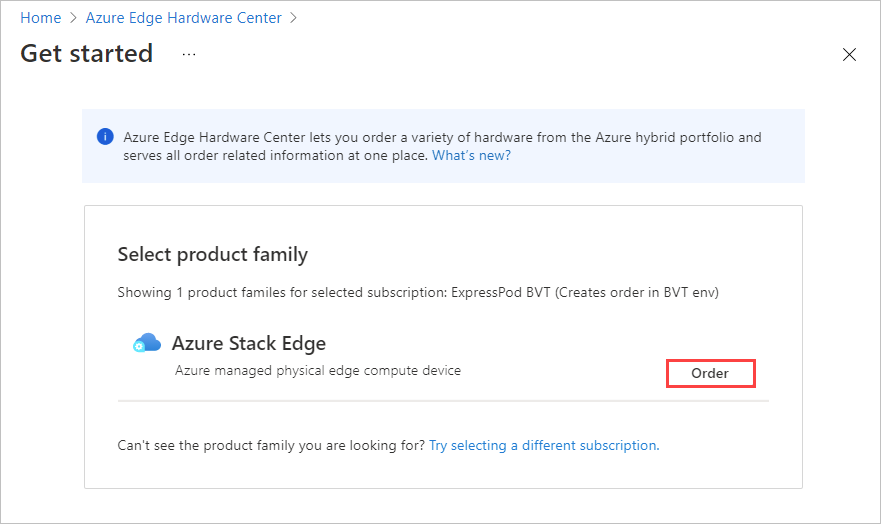Close the Get started pane

tap(849, 55)
